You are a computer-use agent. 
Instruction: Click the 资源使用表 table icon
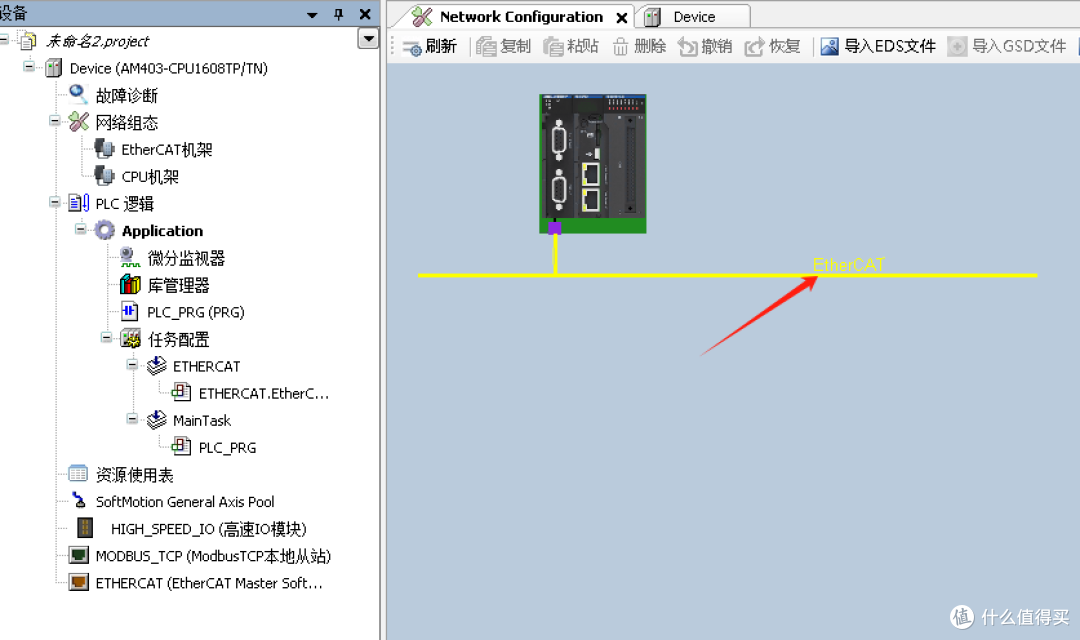[78, 473]
